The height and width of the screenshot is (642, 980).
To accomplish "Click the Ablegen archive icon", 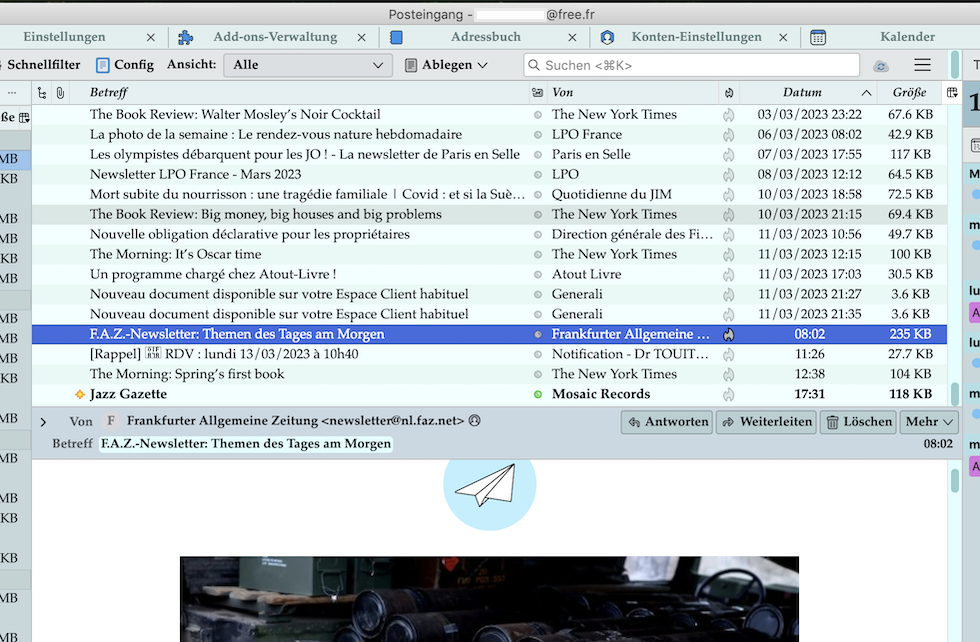I will coord(411,65).
